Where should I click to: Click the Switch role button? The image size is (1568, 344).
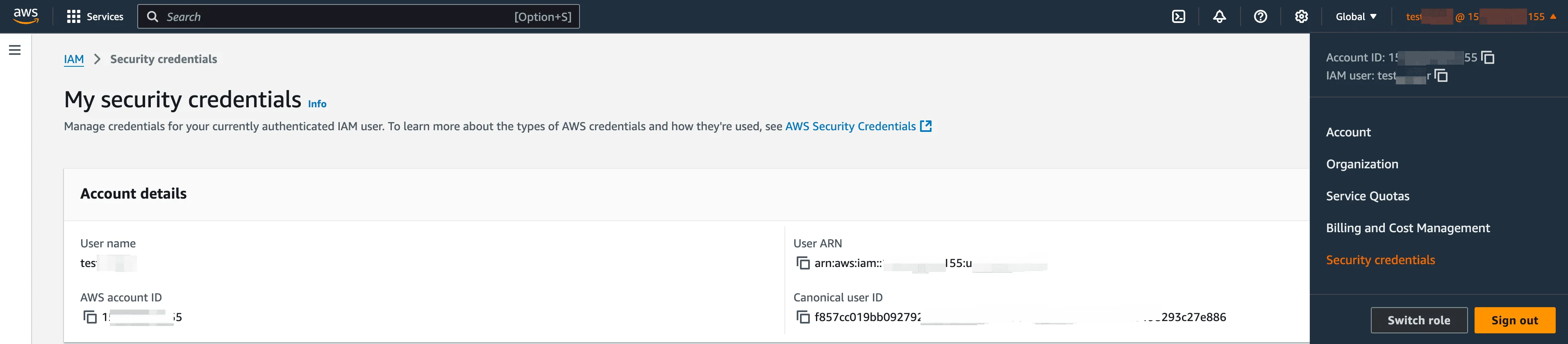[x=1418, y=320]
